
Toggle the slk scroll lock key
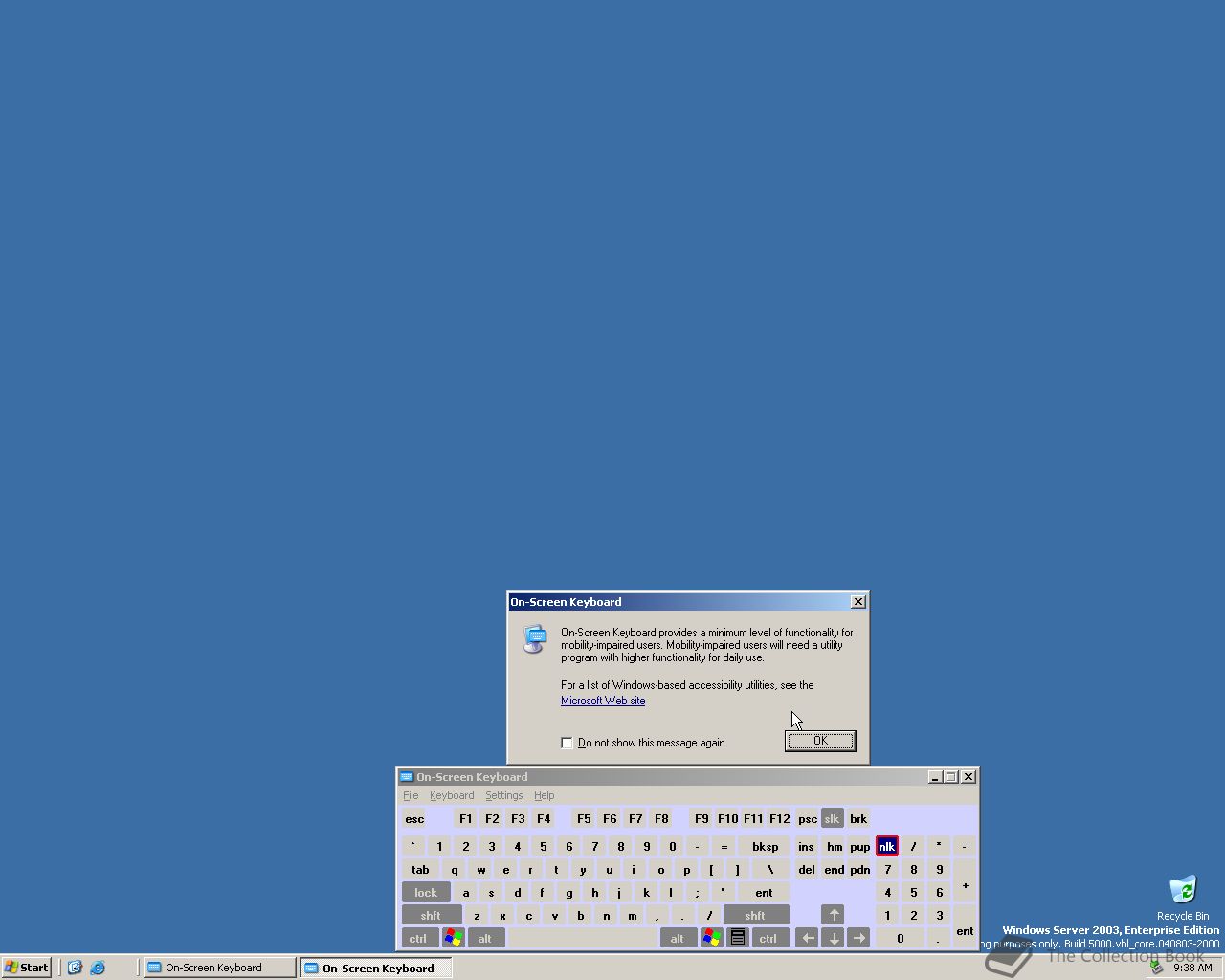(x=832, y=818)
